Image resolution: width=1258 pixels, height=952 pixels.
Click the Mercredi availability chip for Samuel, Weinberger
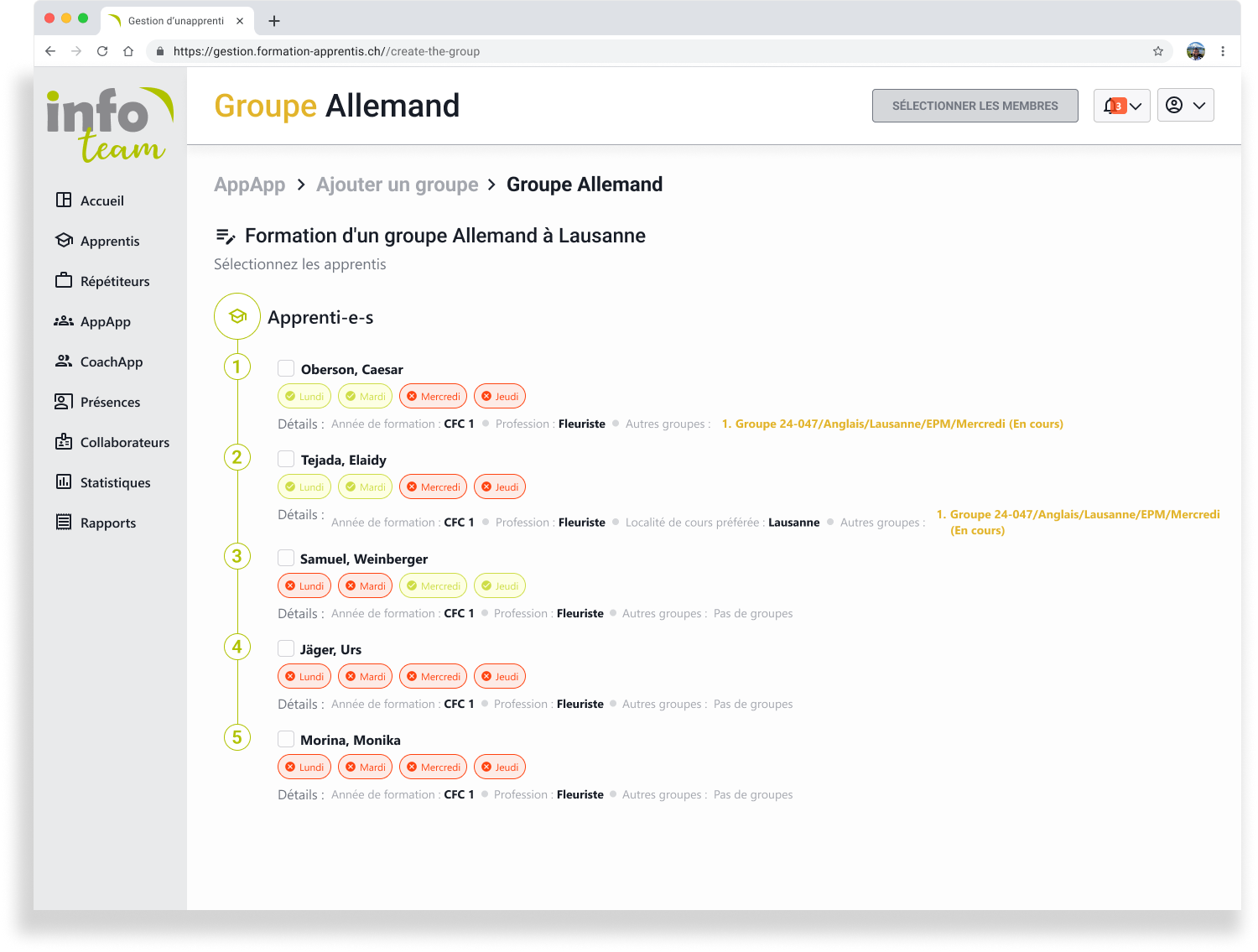[433, 585]
